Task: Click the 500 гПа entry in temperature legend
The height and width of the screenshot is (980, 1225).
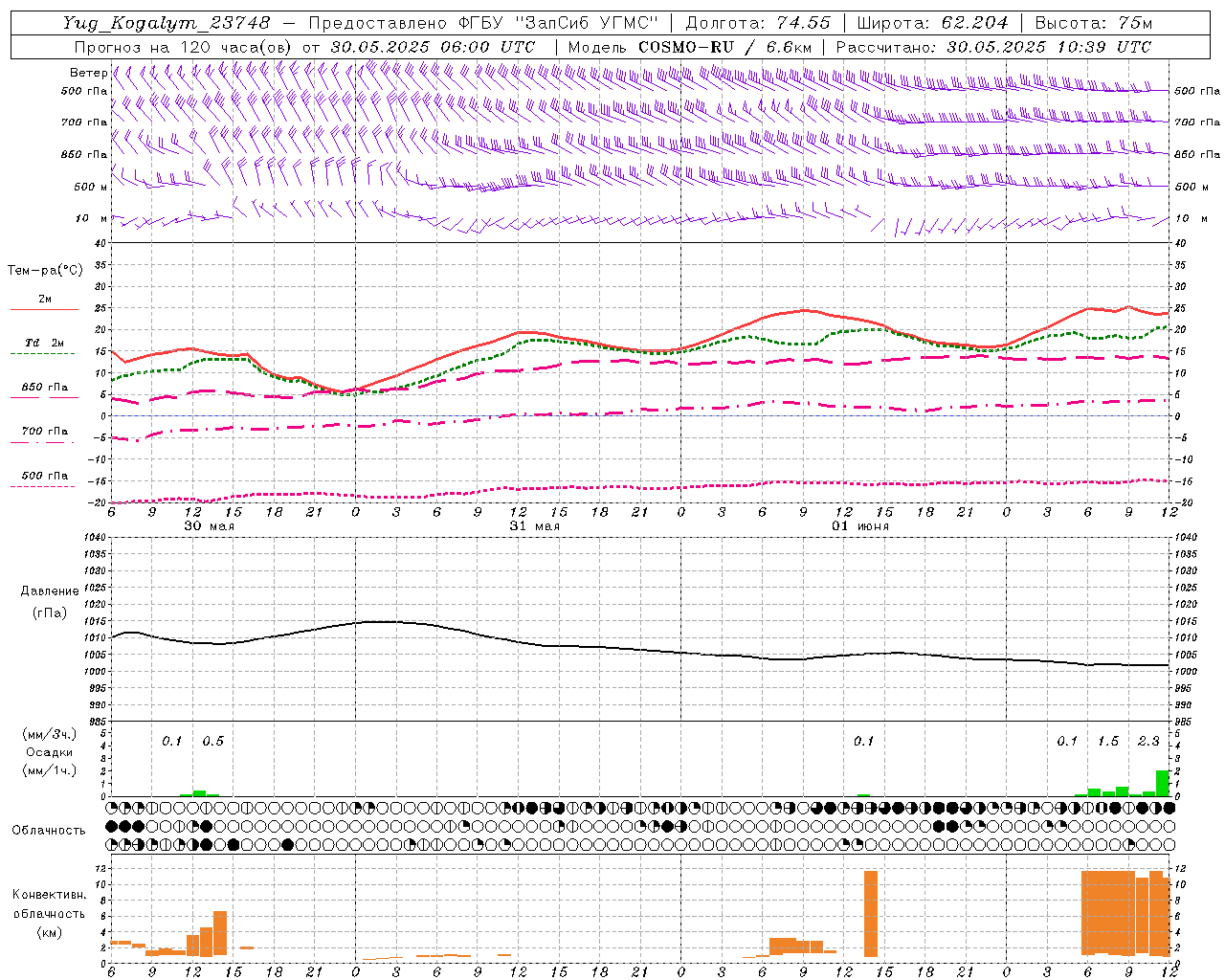Action: point(45,476)
